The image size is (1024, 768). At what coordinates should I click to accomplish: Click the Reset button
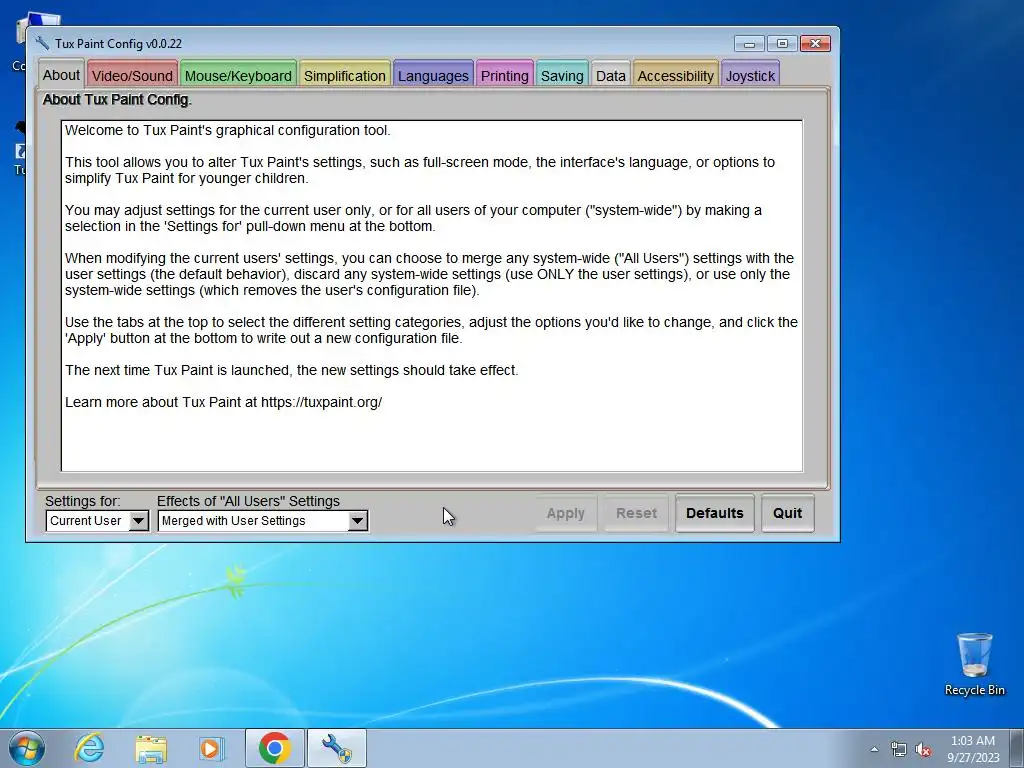pyautogui.click(x=636, y=513)
